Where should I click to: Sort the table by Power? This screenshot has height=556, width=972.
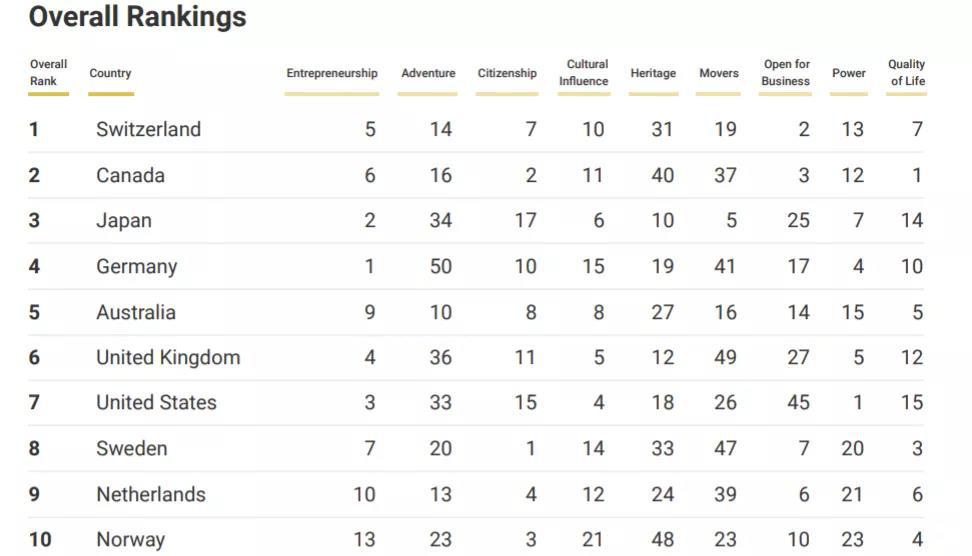tap(849, 73)
